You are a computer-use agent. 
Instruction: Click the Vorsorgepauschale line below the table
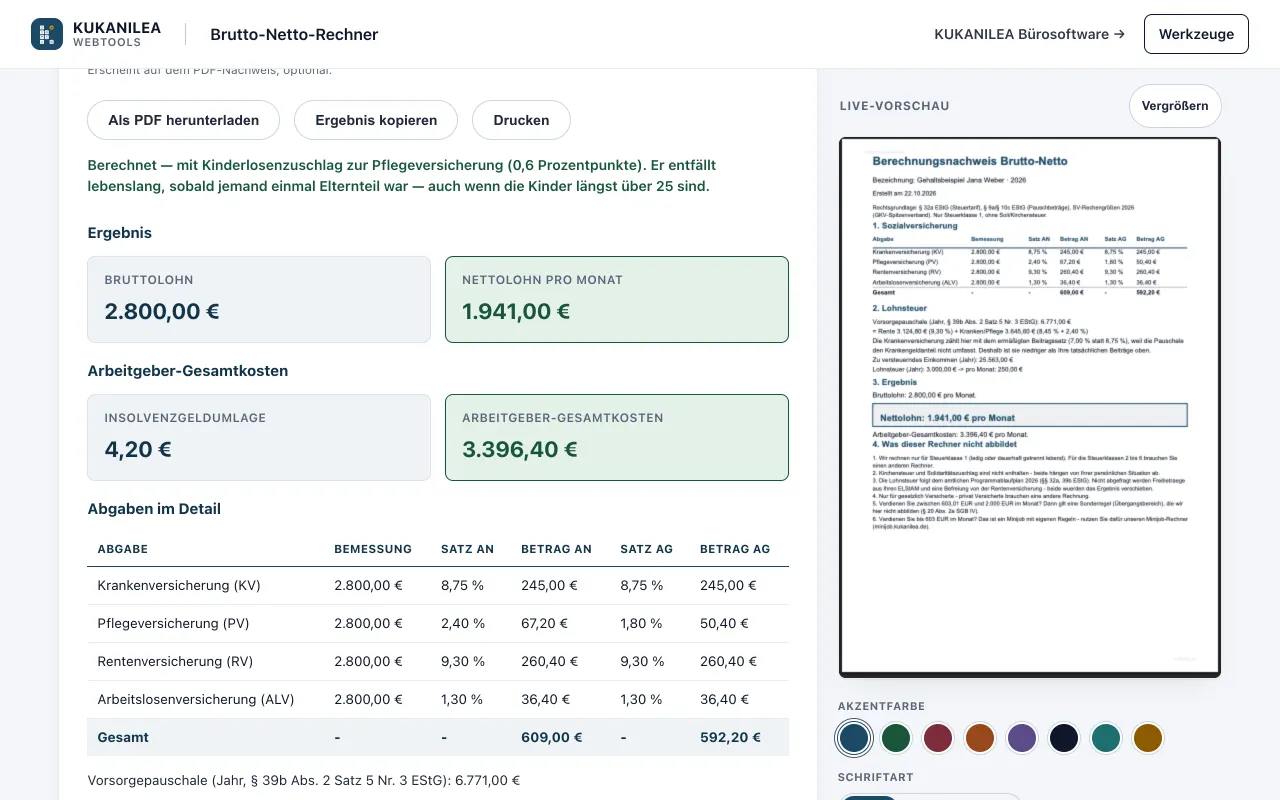coord(304,780)
